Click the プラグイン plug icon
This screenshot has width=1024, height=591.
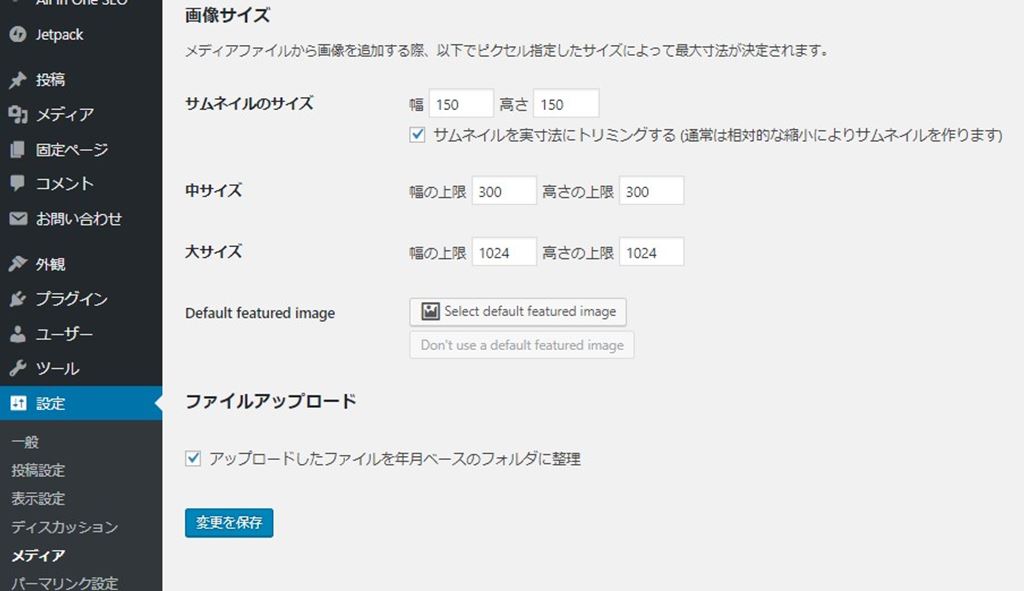click(x=17, y=299)
